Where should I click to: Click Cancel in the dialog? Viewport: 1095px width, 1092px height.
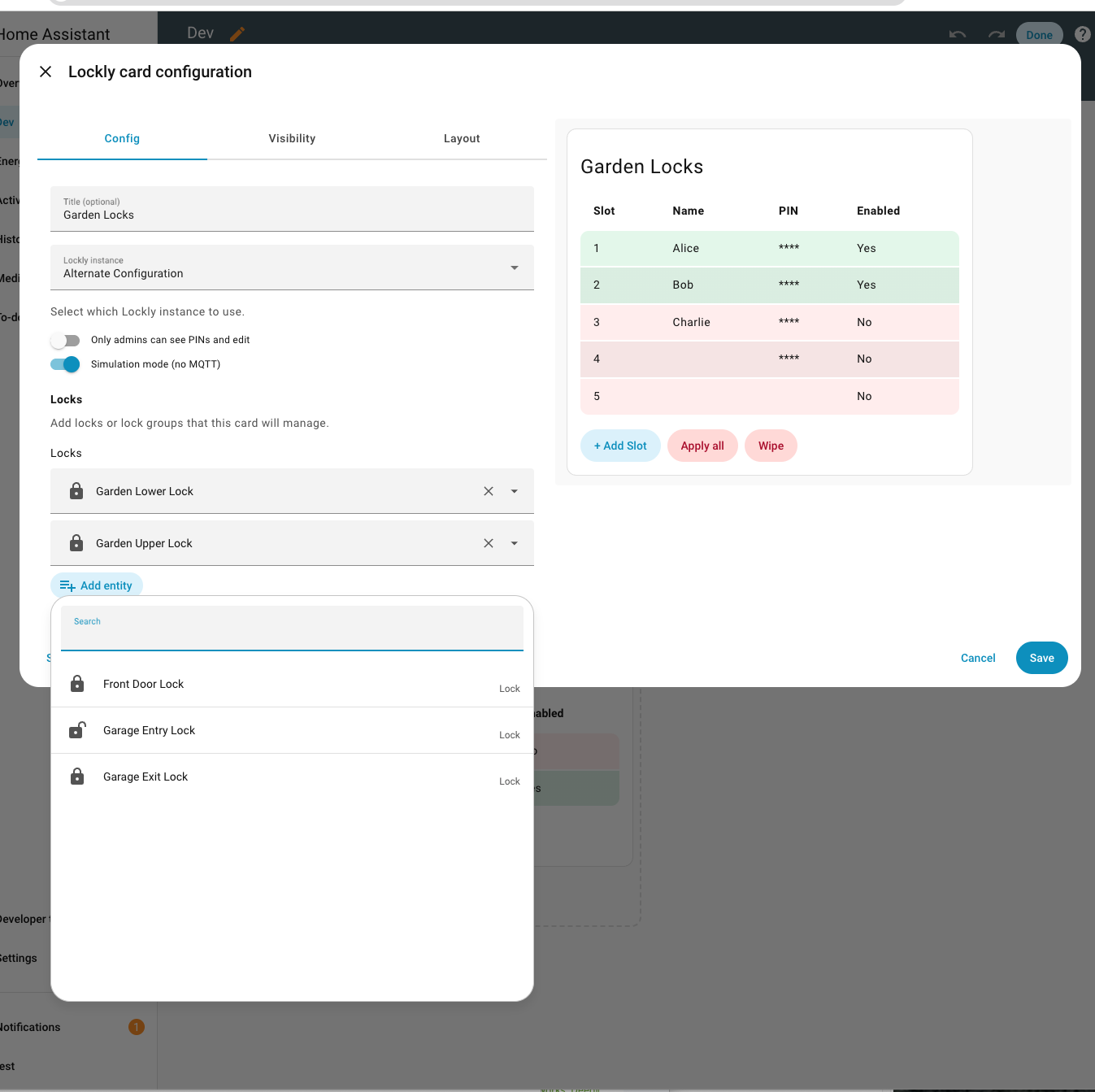(x=978, y=658)
